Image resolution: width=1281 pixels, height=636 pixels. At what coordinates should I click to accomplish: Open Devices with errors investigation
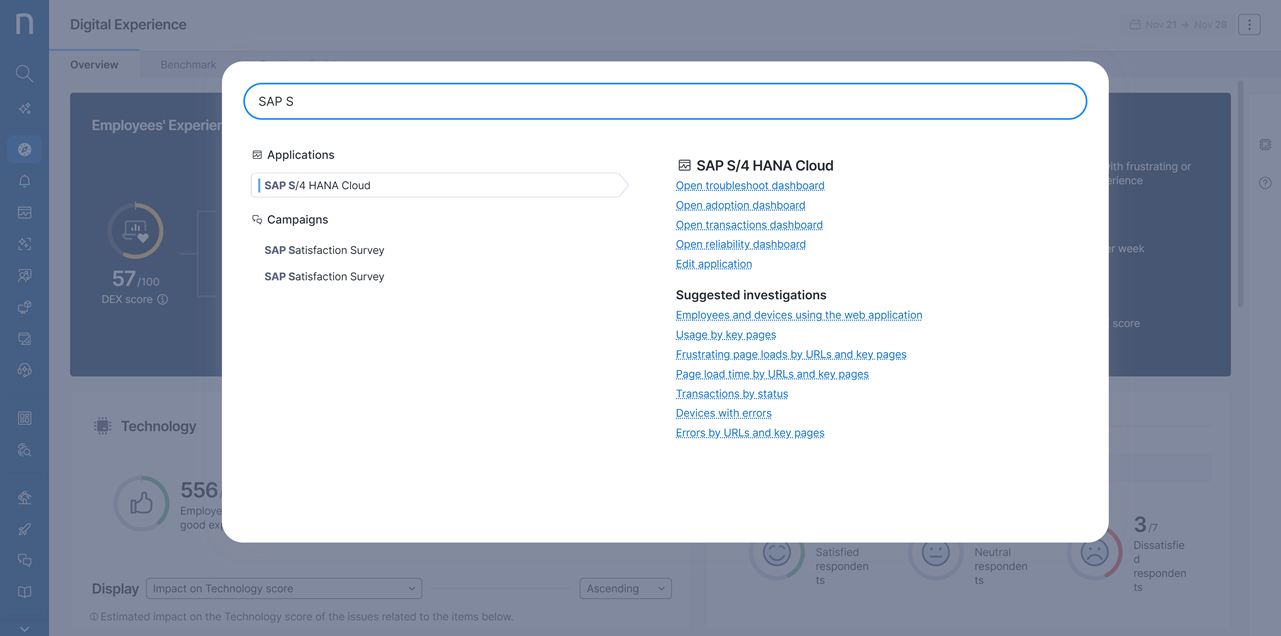(x=723, y=413)
